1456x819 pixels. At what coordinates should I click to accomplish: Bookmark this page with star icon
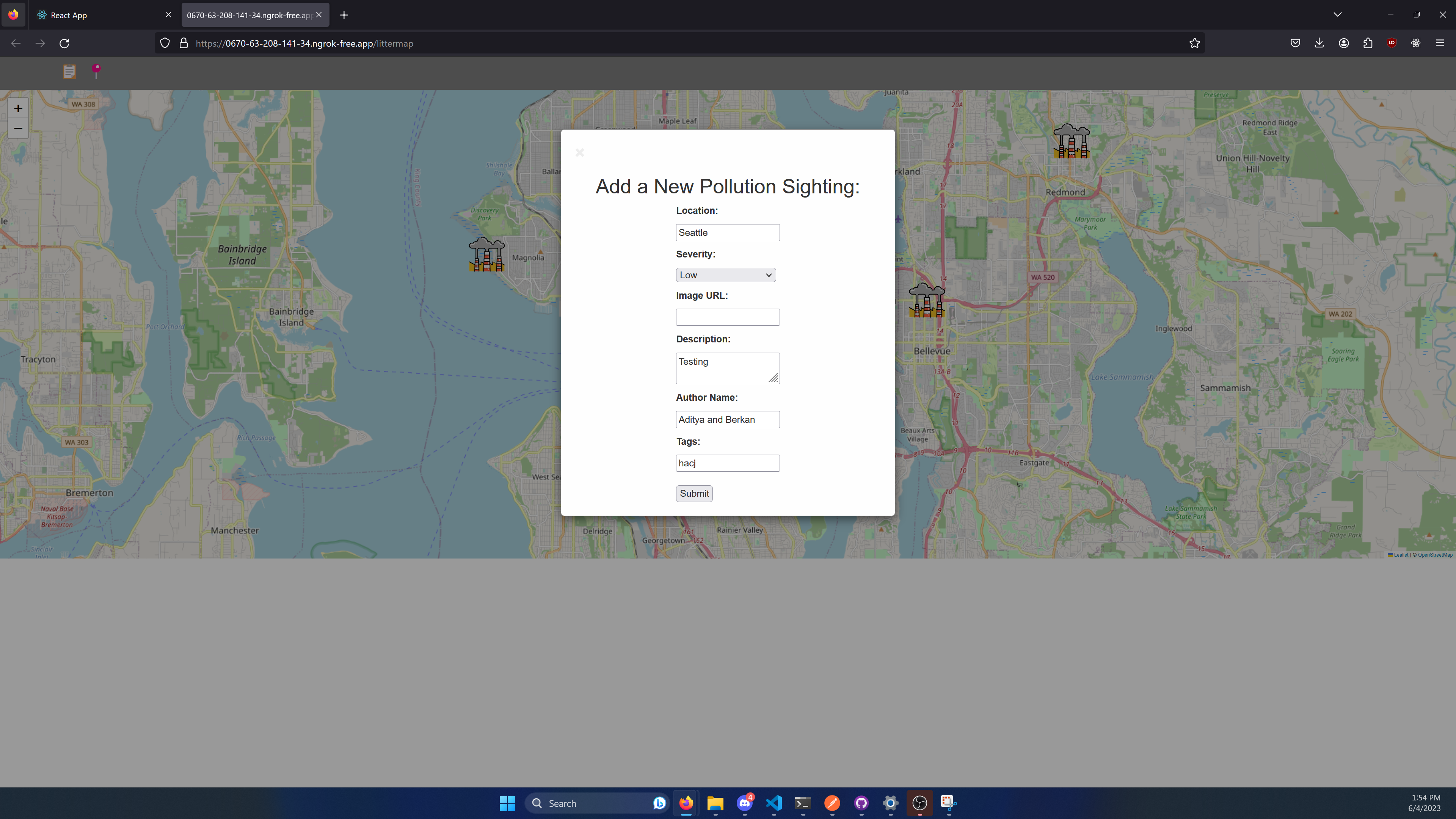coord(1194,44)
